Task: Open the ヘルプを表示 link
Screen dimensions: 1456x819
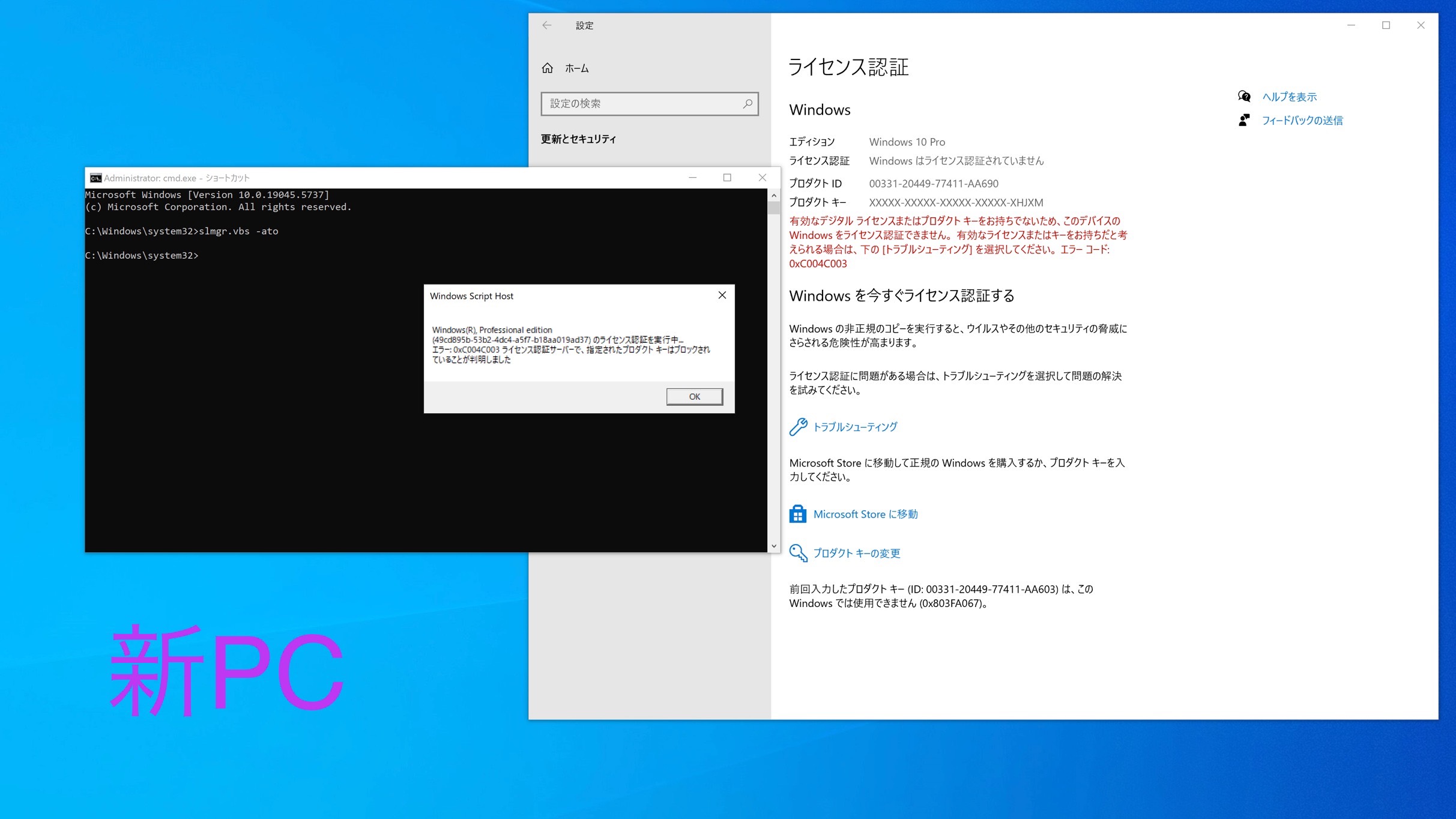Action: pos(1289,97)
